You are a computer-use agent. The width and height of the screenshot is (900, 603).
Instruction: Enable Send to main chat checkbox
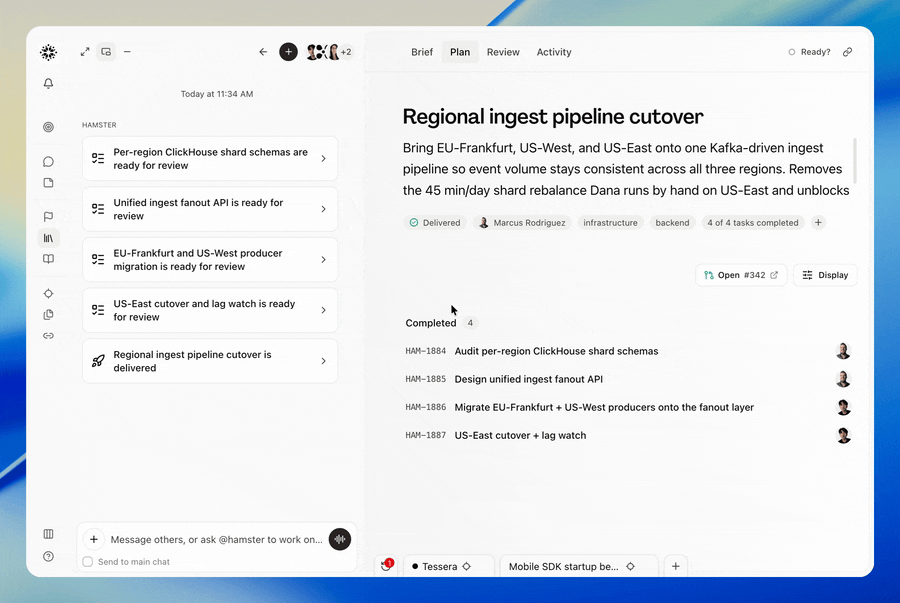tap(88, 562)
